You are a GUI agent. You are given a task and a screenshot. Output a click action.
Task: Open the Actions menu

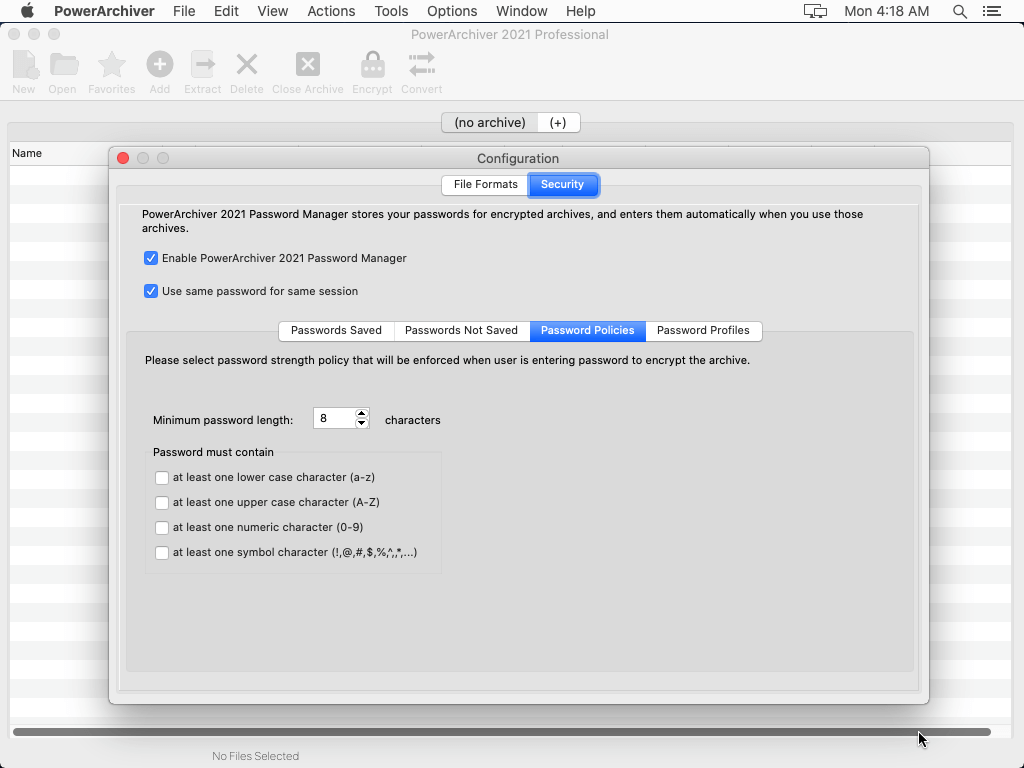[331, 11]
